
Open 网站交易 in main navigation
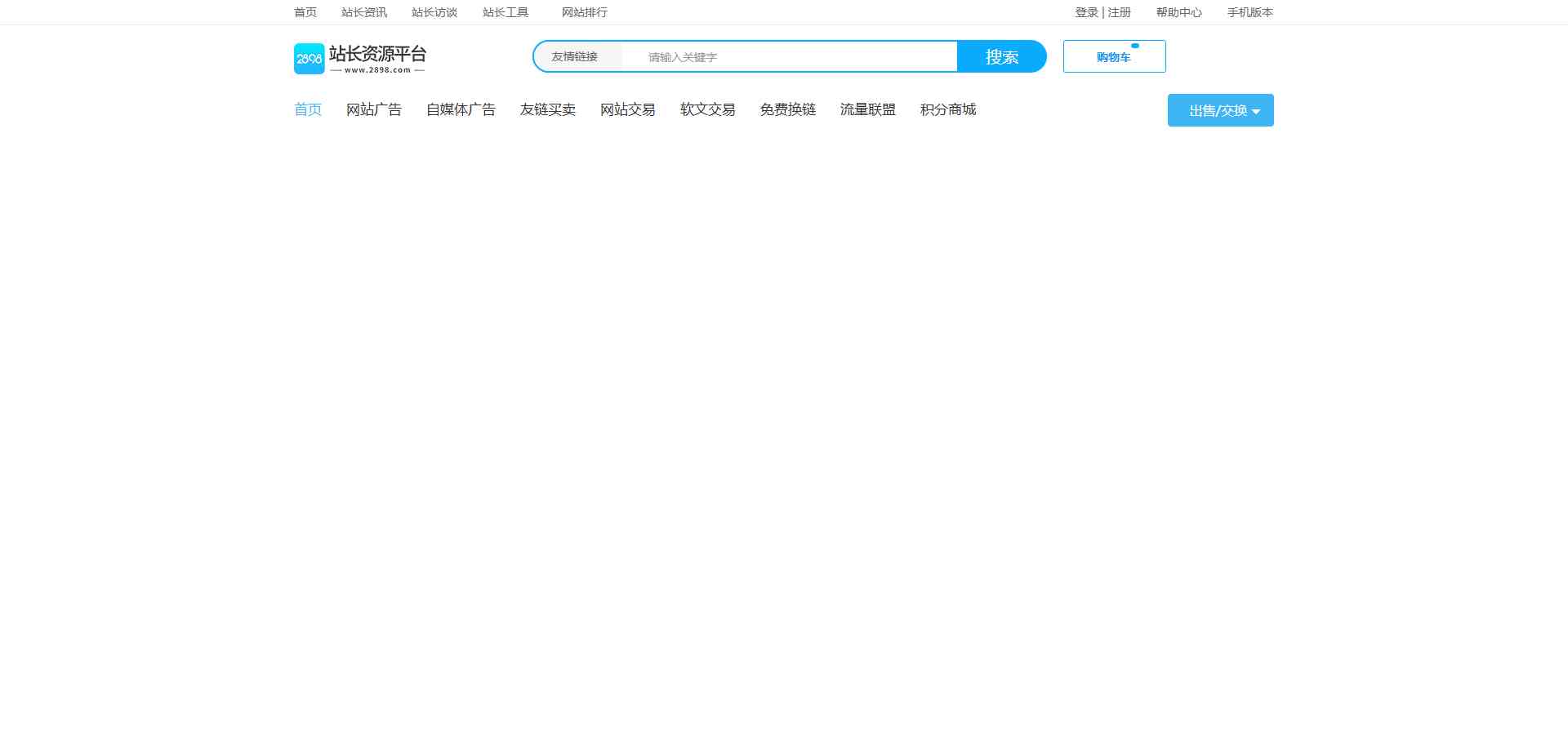pyautogui.click(x=628, y=109)
